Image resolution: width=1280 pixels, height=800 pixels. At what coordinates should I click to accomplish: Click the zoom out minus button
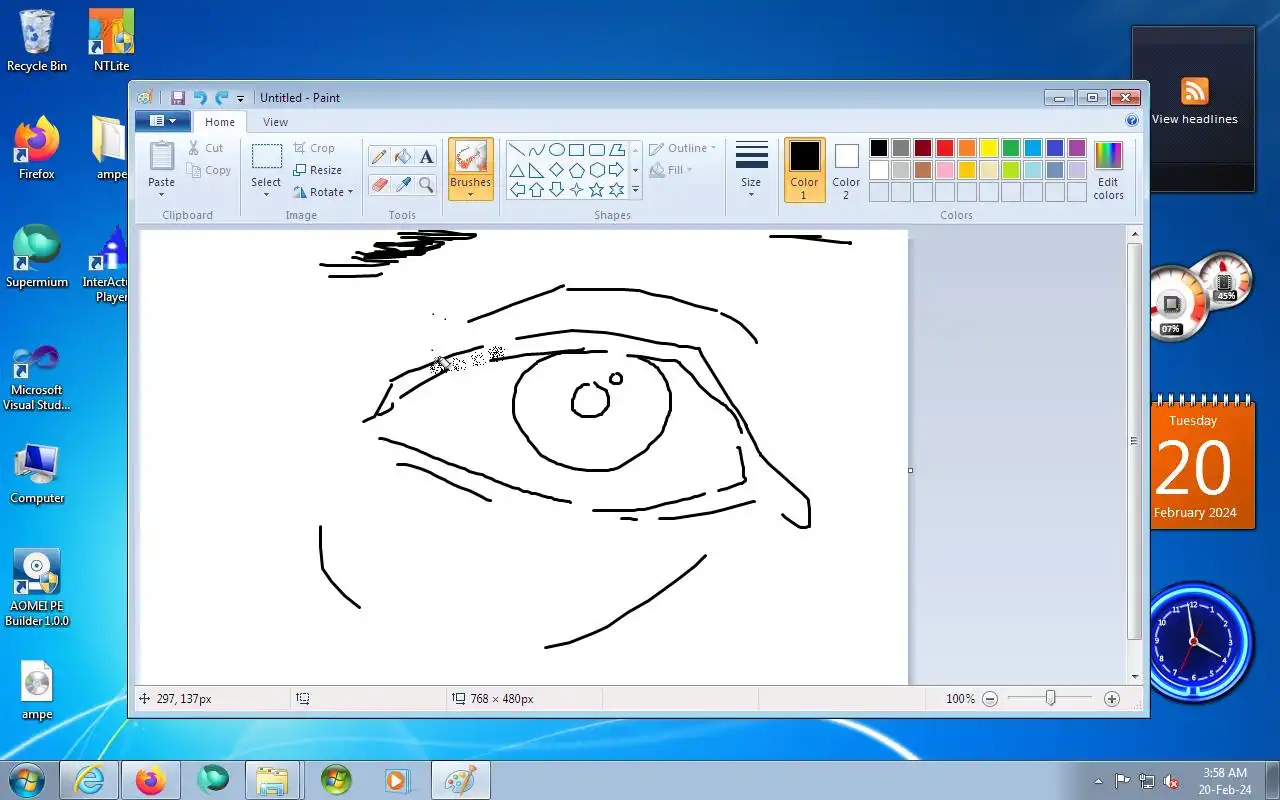(x=990, y=699)
